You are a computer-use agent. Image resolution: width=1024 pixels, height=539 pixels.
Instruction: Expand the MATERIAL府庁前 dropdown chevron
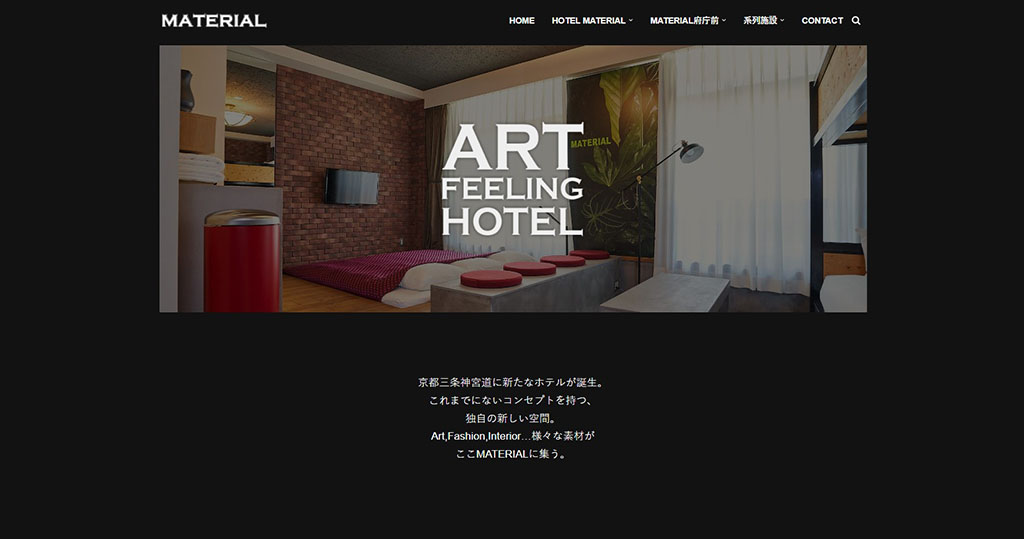pyautogui.click(x=724, y=21)
